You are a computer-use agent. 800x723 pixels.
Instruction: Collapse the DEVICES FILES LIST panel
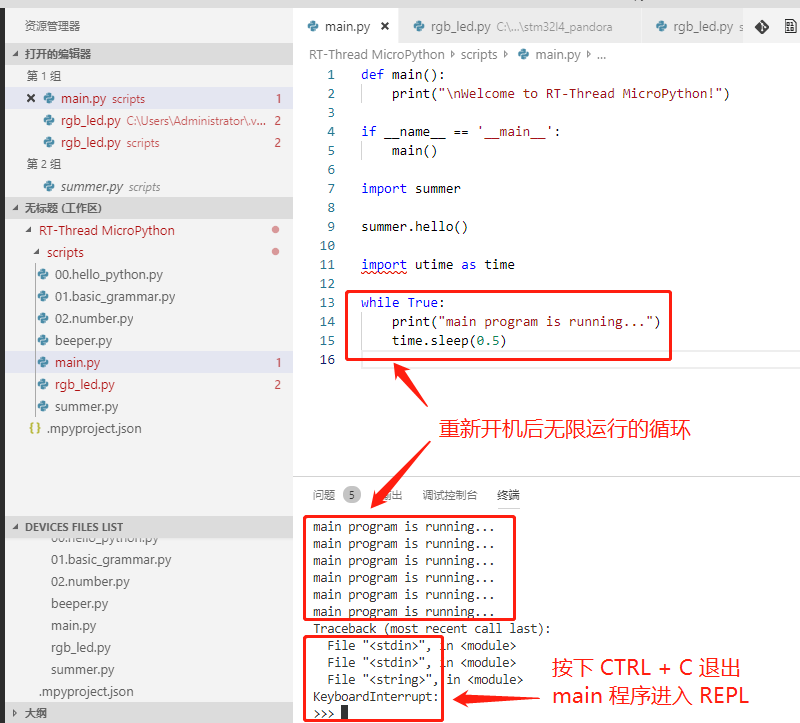pyautogui.click(x=14, y=527)
